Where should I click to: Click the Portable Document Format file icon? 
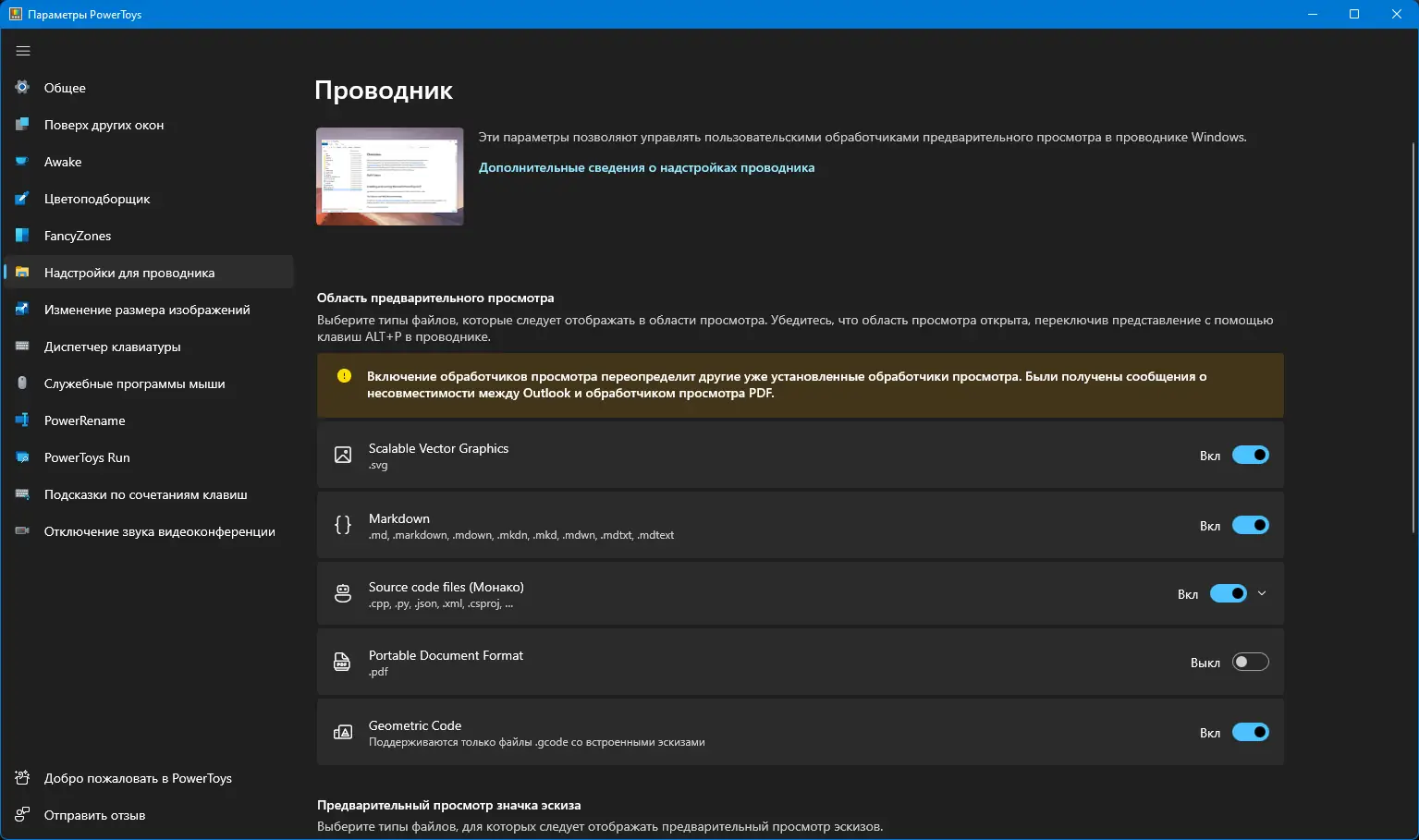pos(343,662)
